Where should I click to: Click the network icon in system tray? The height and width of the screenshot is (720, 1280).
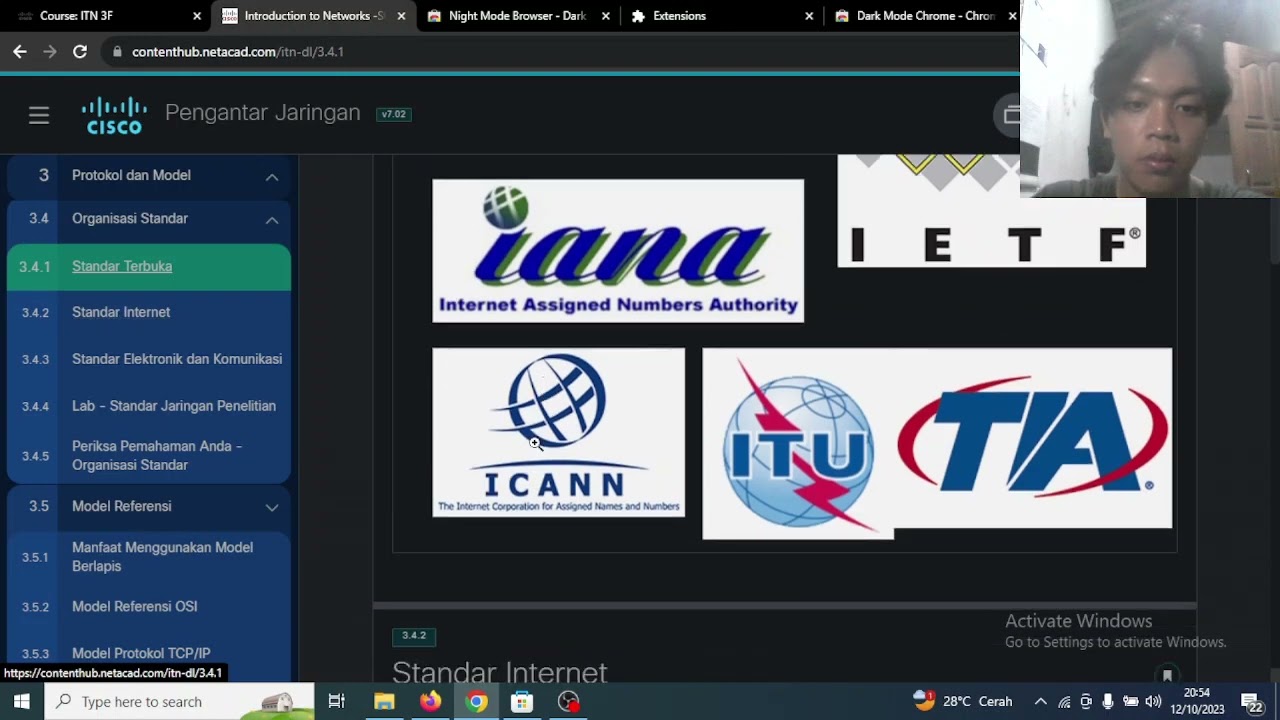pos(1064,702)
